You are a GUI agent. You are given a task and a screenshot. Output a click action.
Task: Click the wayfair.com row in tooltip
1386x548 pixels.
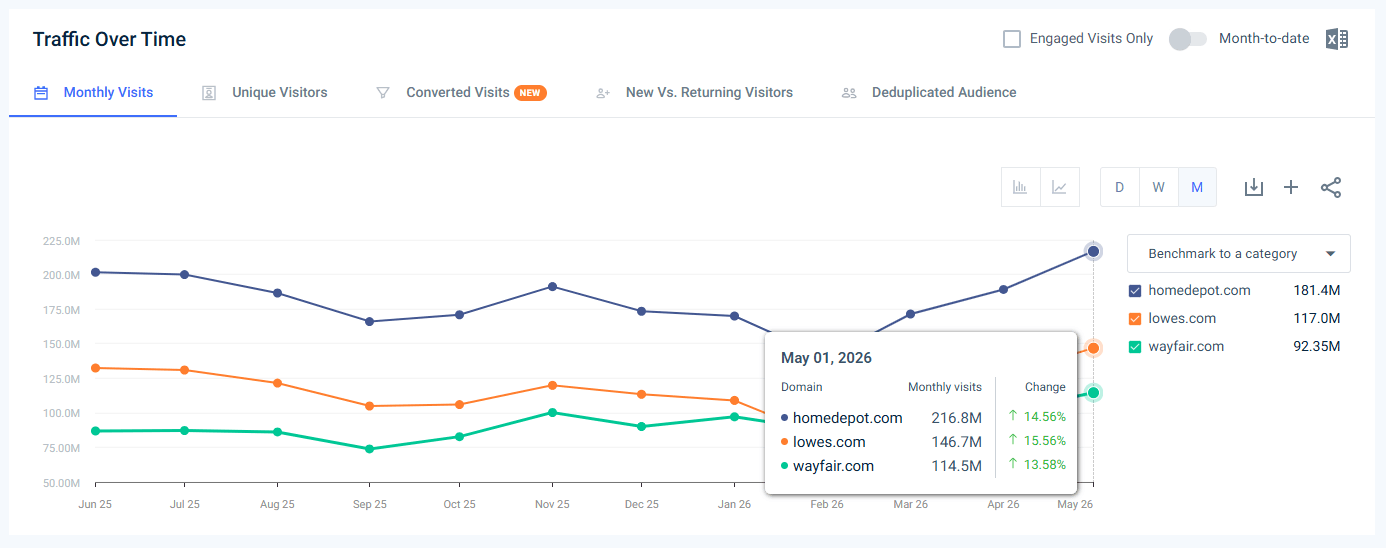click(x=924, y=466)
